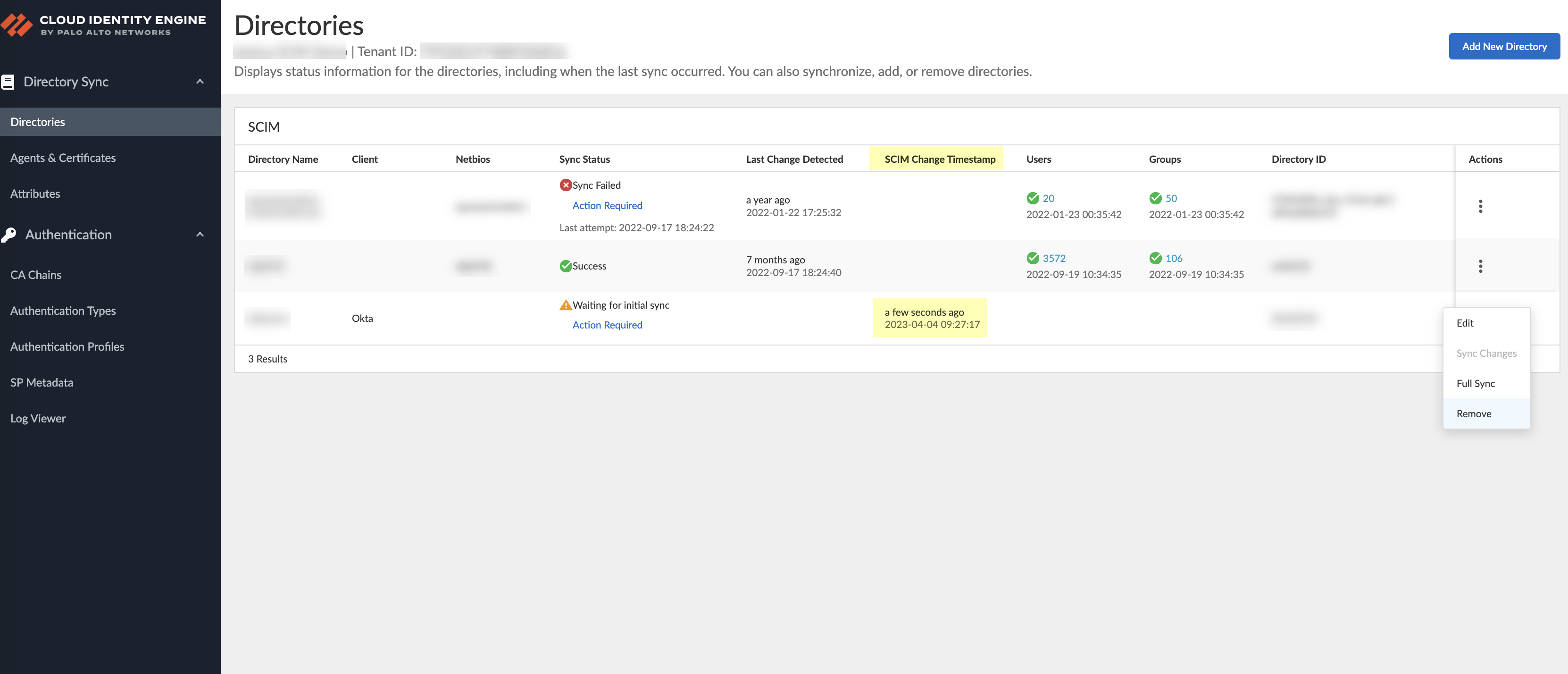The width and height of the screenshot is (1568, 674).
Task: Collapse the Directory Sync section chevron
Action: point(200,82)
